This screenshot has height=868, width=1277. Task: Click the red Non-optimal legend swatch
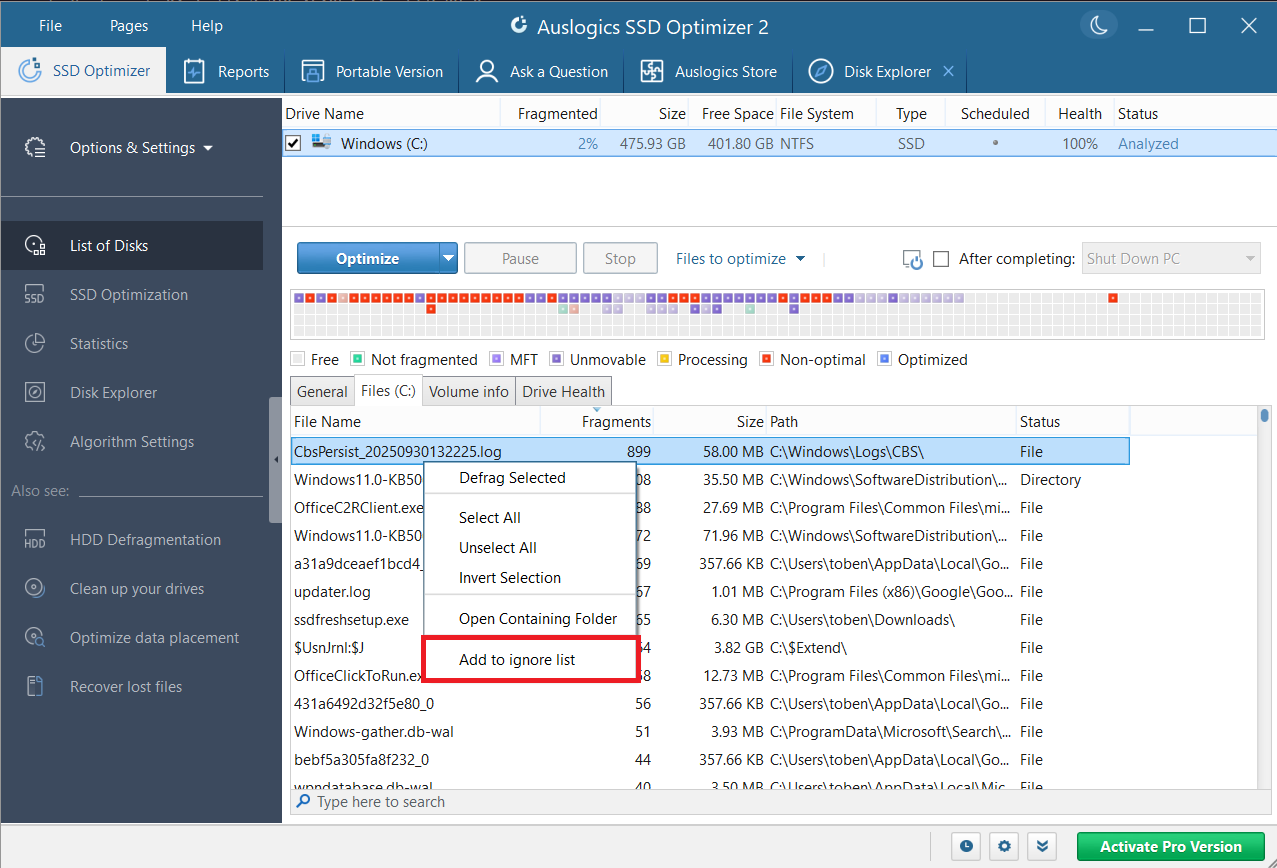766,360
